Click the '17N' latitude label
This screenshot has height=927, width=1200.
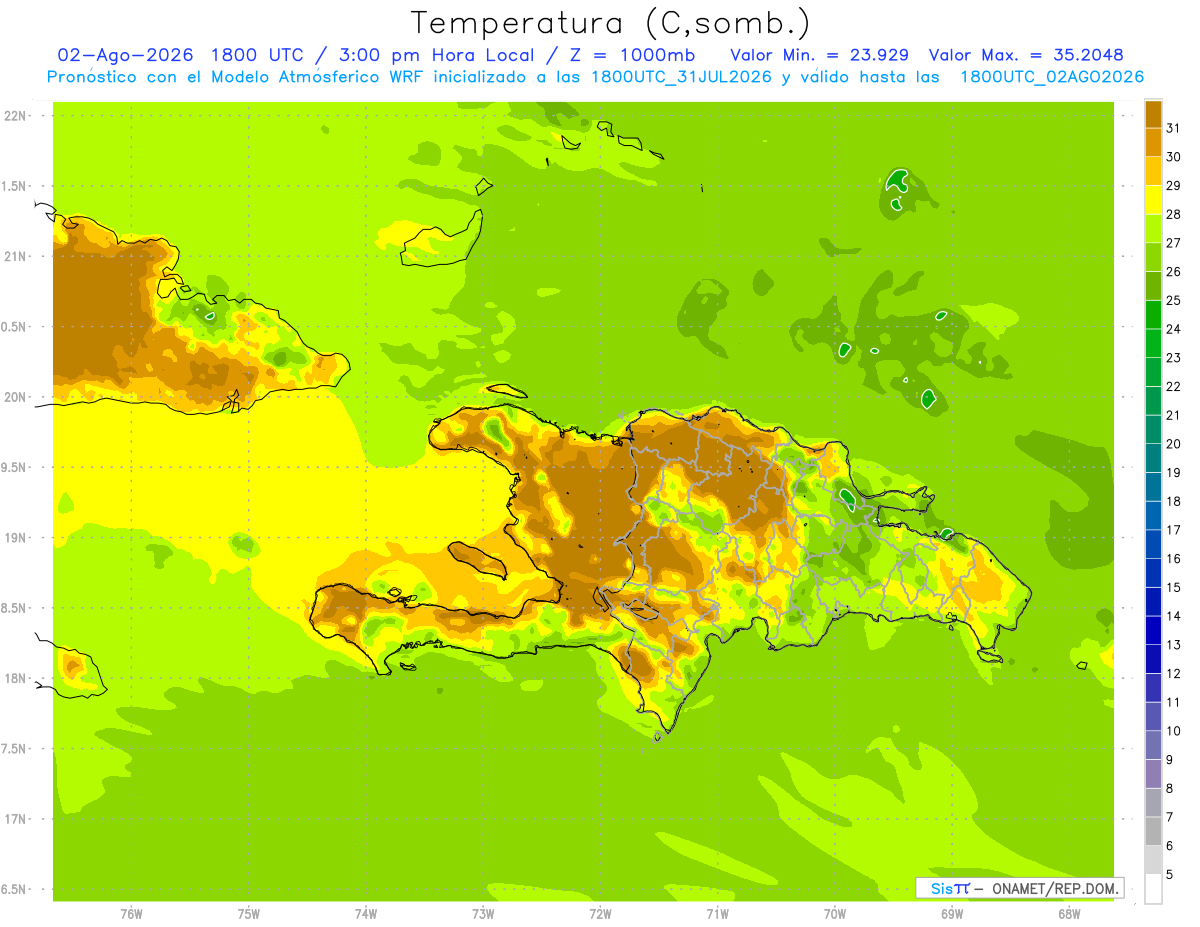tap(16, 819)
